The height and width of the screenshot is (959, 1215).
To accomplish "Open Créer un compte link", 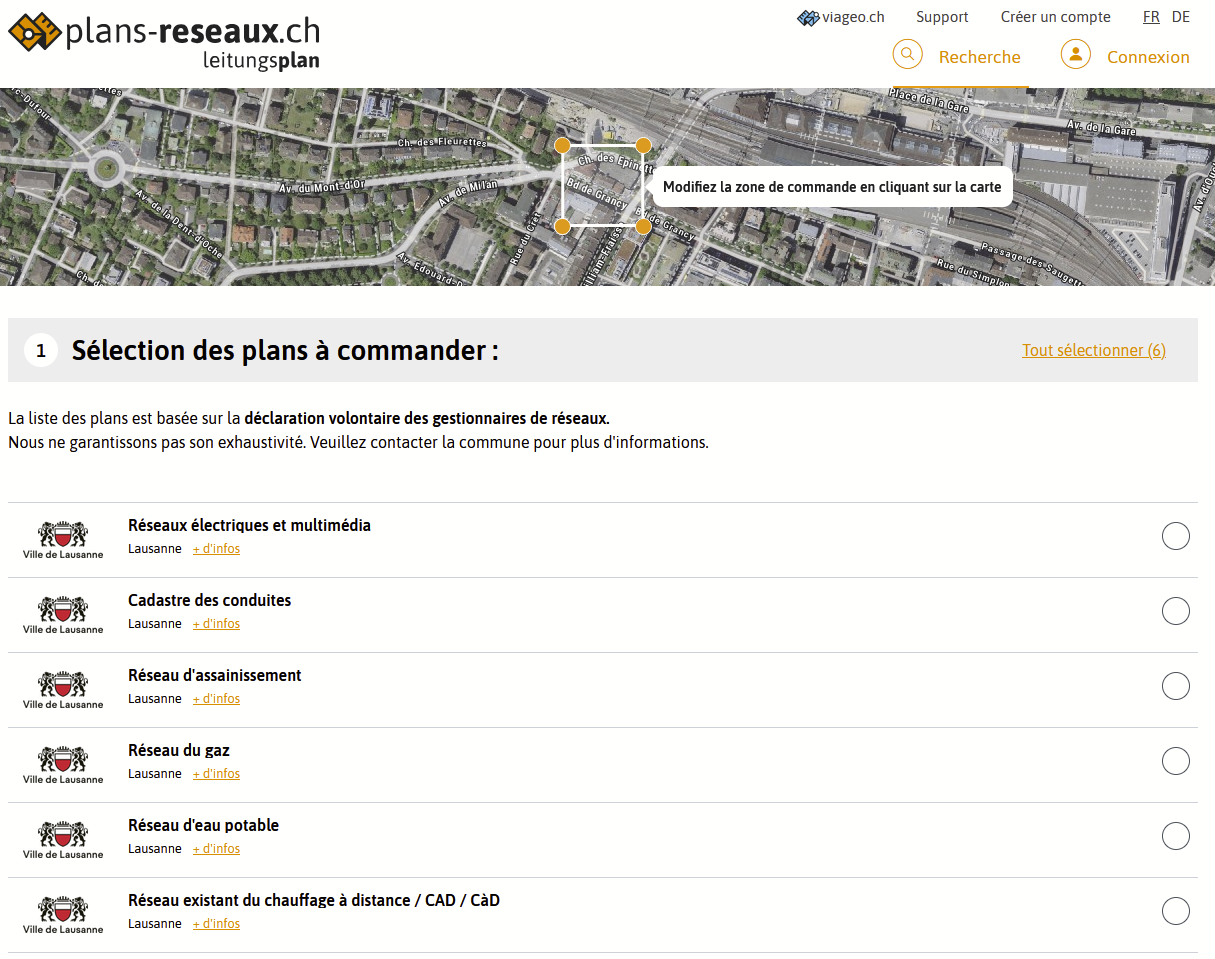I will click(x=1055, y=17).
